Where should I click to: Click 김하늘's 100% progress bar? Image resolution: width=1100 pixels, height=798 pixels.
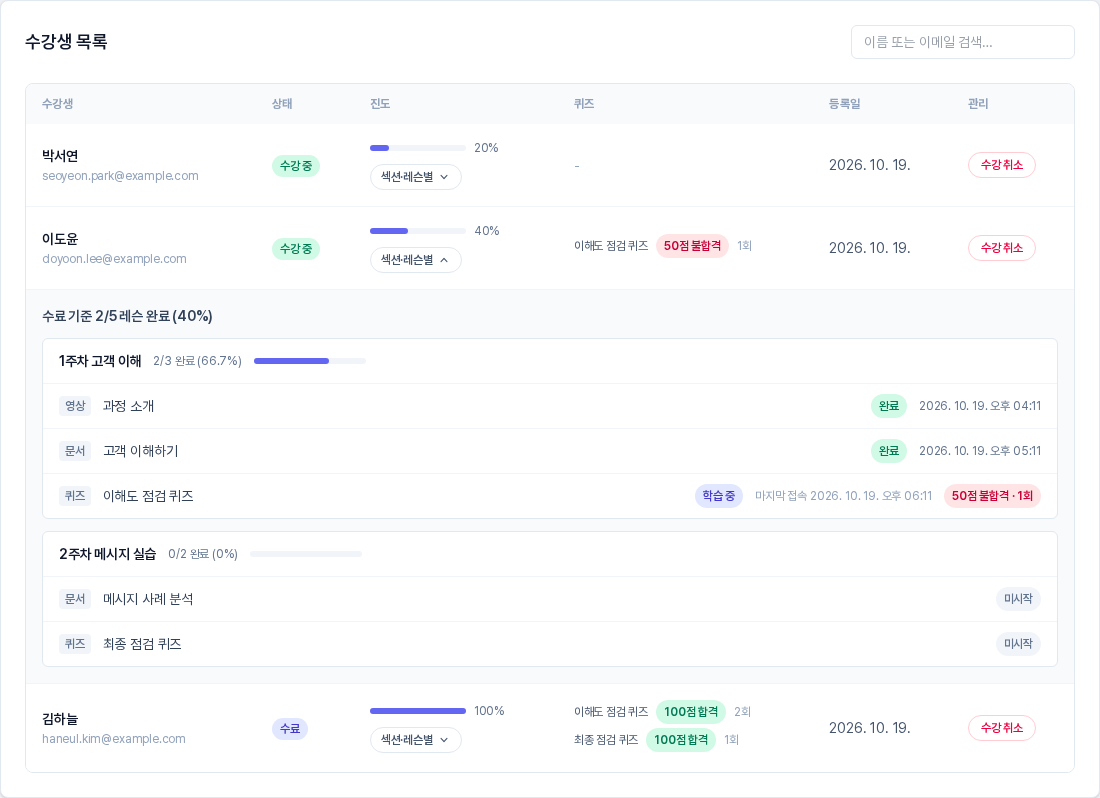click(418, 711)
